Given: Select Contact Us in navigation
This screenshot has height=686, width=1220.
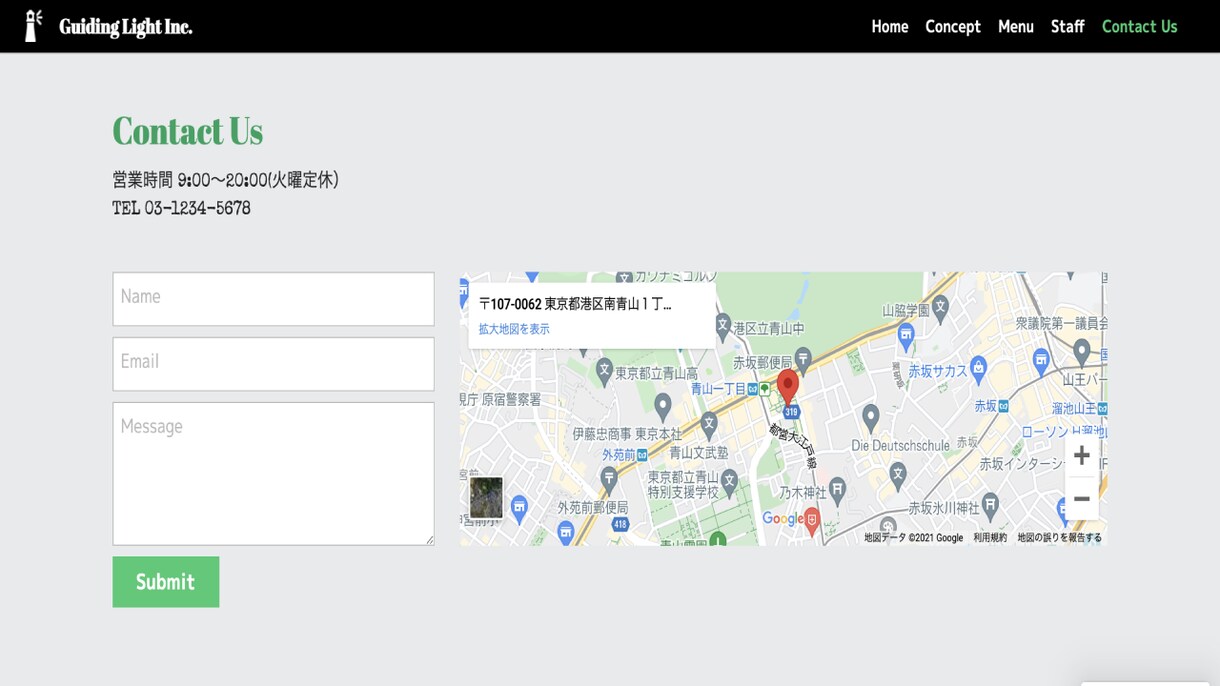Looking at the screenshot, I should coord(1140,27).
